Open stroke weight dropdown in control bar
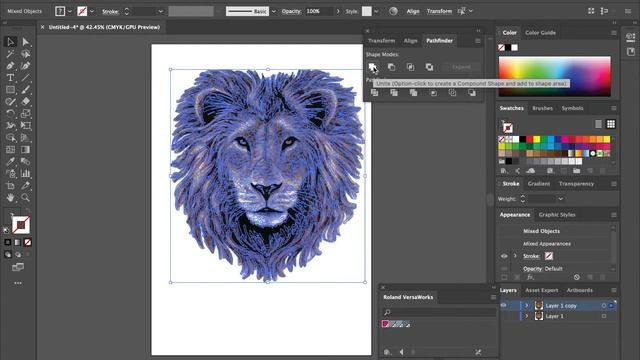This screenshot has height=360, width=640. click(x=160, y=11)
